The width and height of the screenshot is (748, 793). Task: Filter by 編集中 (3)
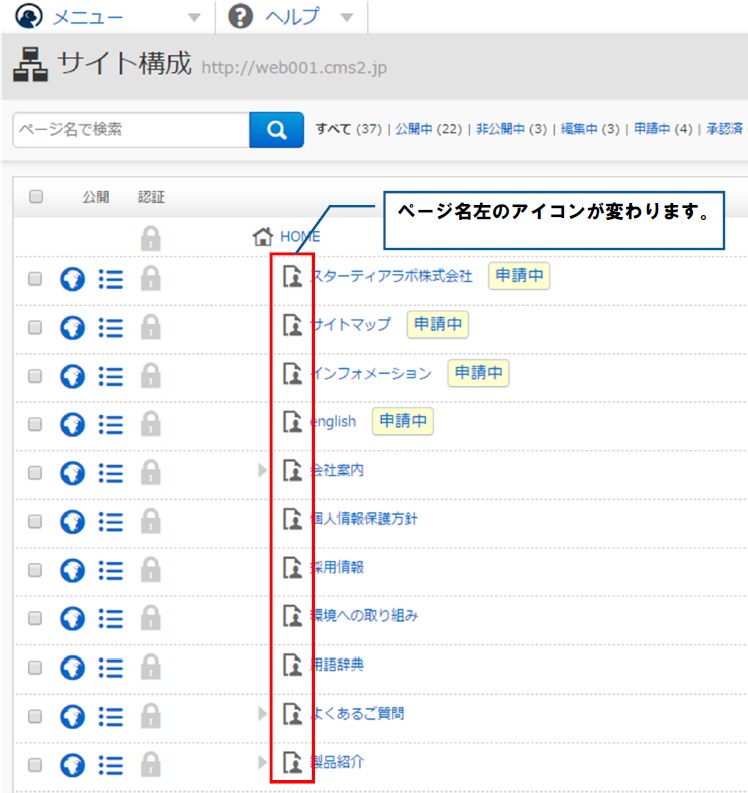[590, 129]
